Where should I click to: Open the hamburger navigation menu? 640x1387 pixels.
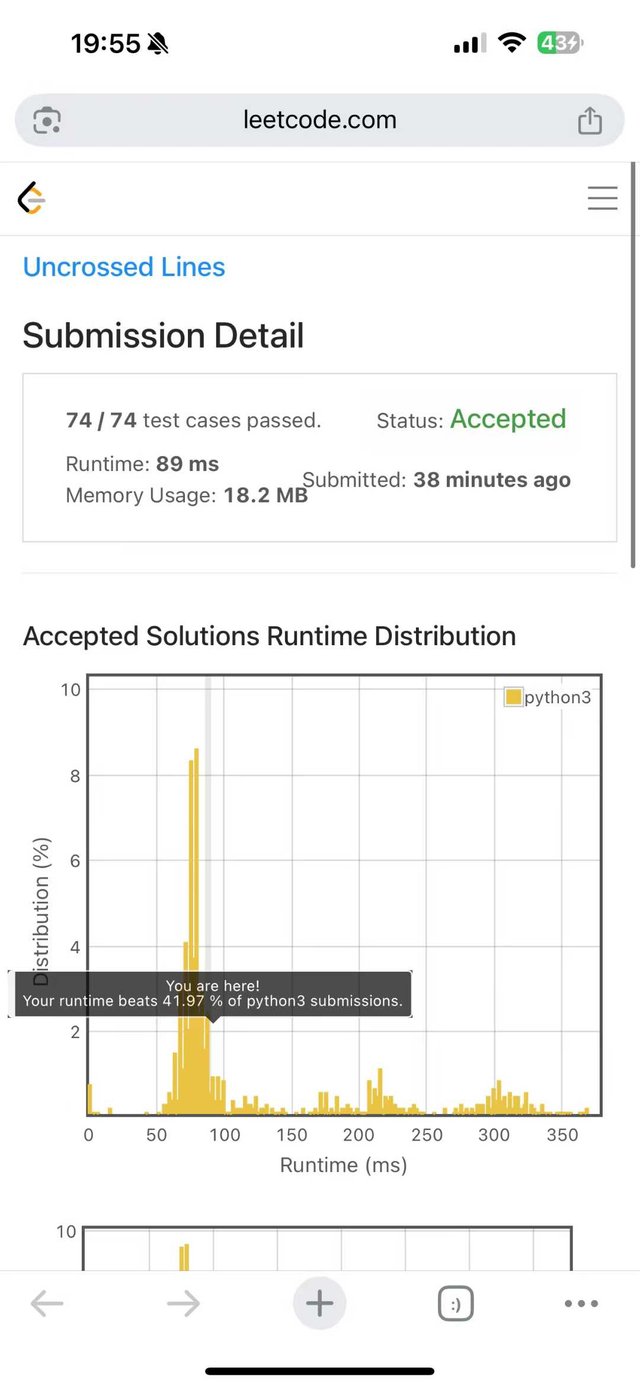[x=602, y=198]
